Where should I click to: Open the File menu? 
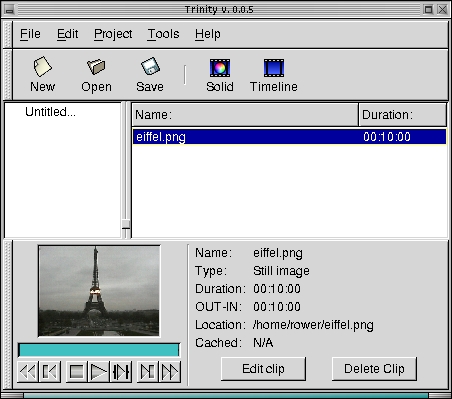tap(30, 34)
